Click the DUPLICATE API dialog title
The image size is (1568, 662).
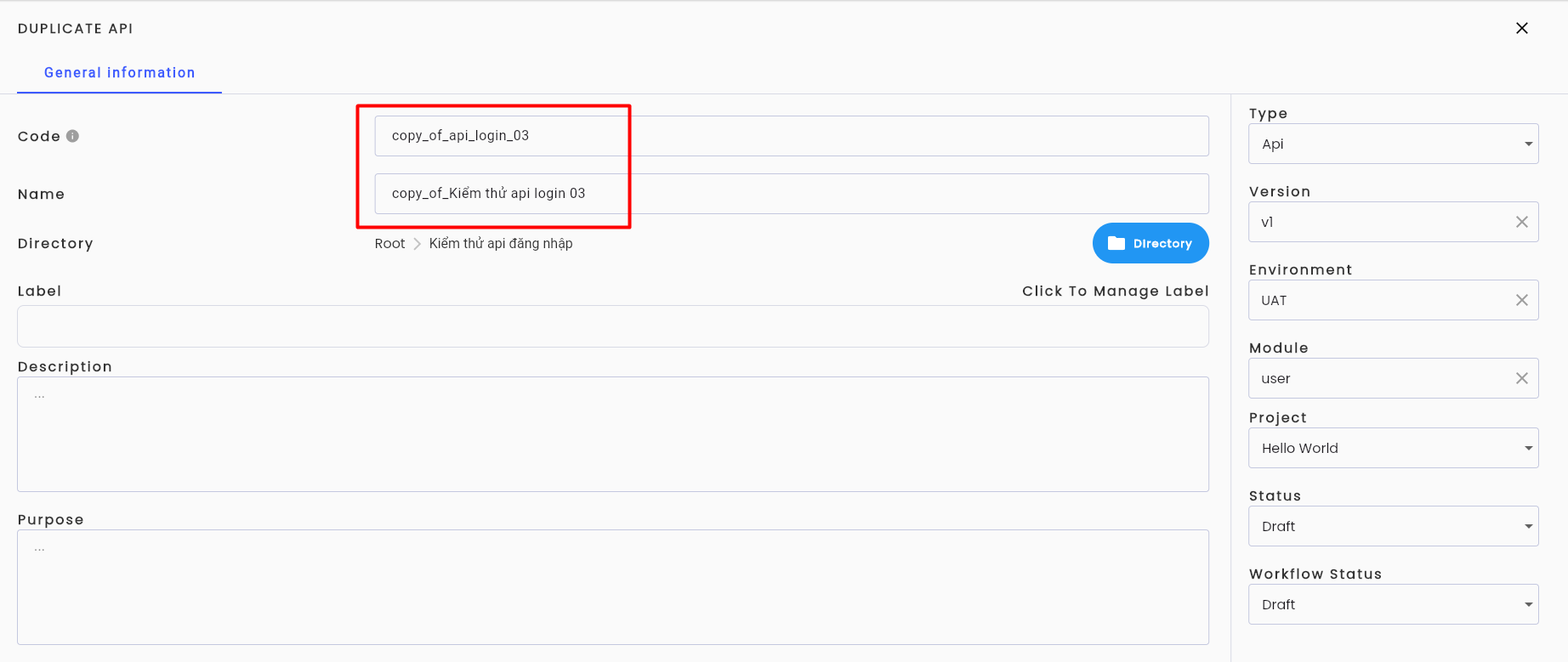click(x=76, y=28)
